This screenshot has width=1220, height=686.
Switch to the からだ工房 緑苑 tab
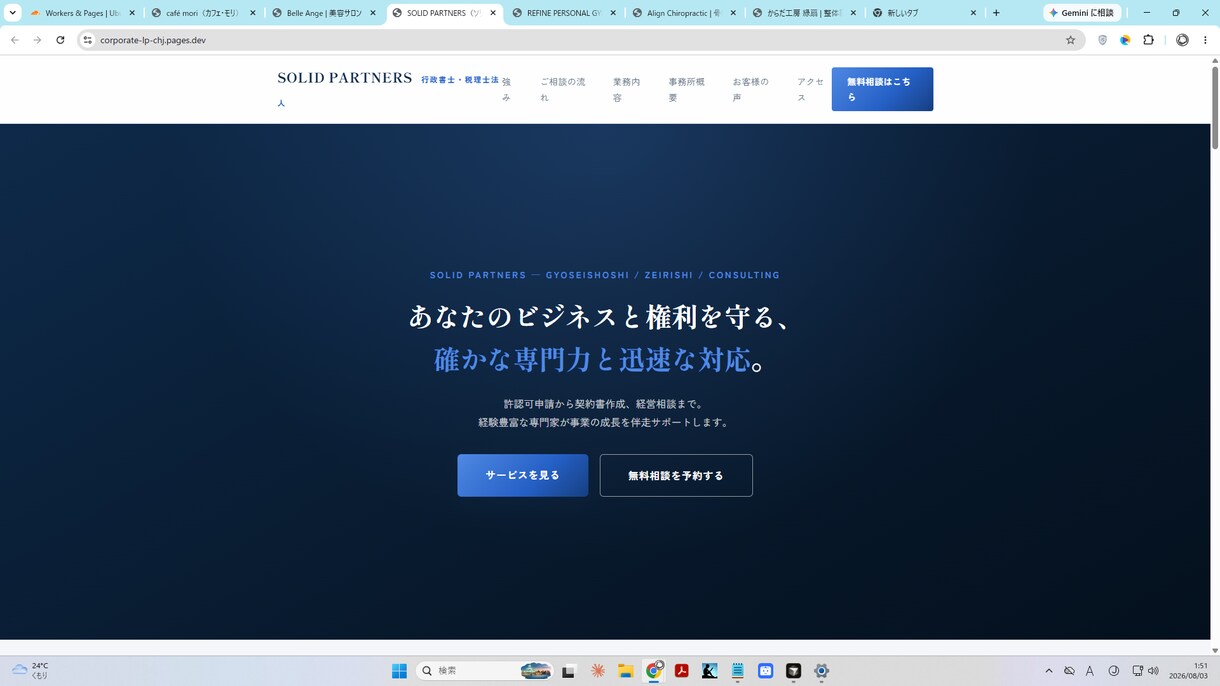[803, 13]
